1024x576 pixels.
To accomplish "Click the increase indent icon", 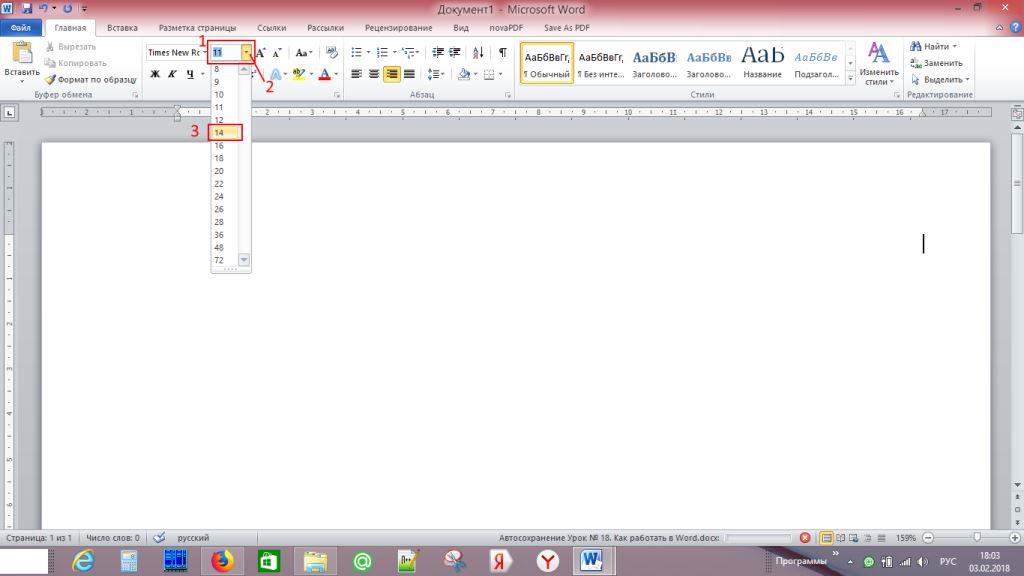I will [455, 52].
